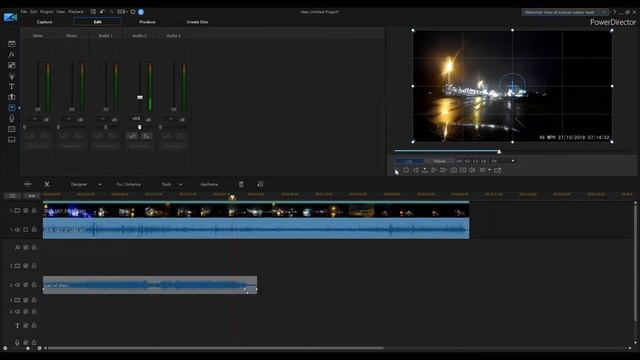This screenshot has width=640, height=360.
Task: Select the Audio Mixing Room icon
Action: tap(11, 108)
